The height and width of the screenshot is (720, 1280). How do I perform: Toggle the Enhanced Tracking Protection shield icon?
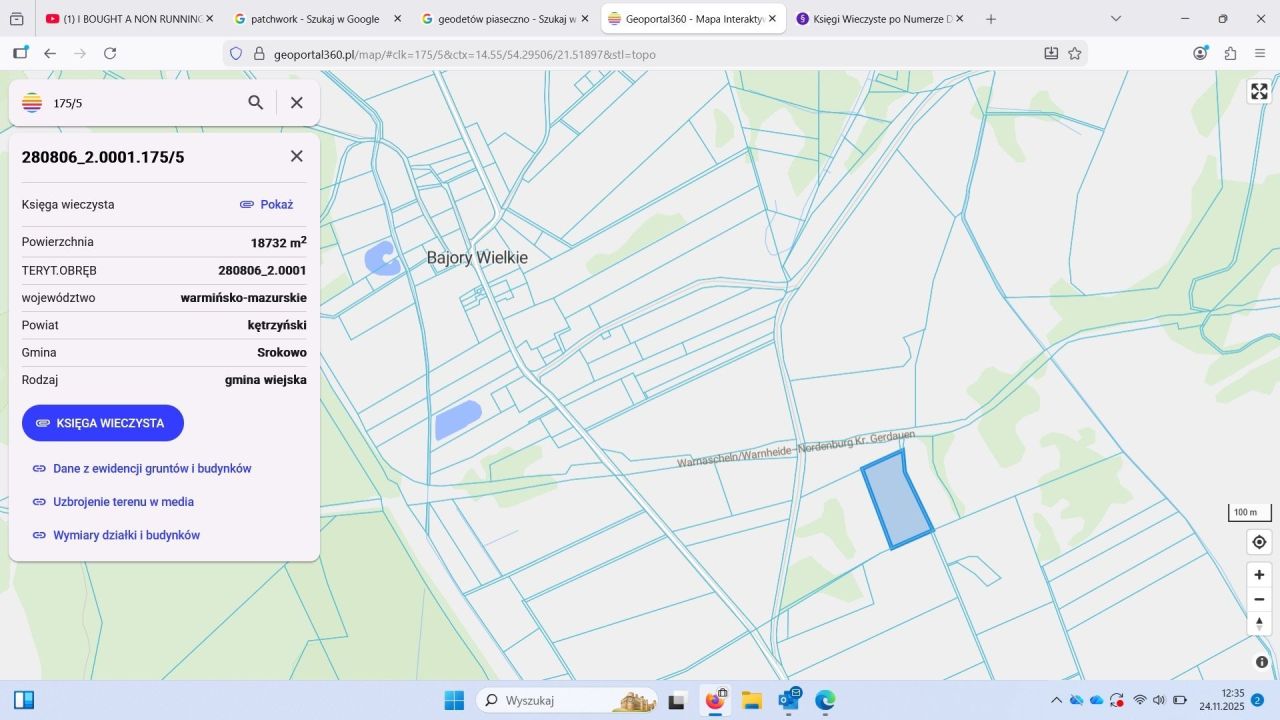click(x=235, y=54)
